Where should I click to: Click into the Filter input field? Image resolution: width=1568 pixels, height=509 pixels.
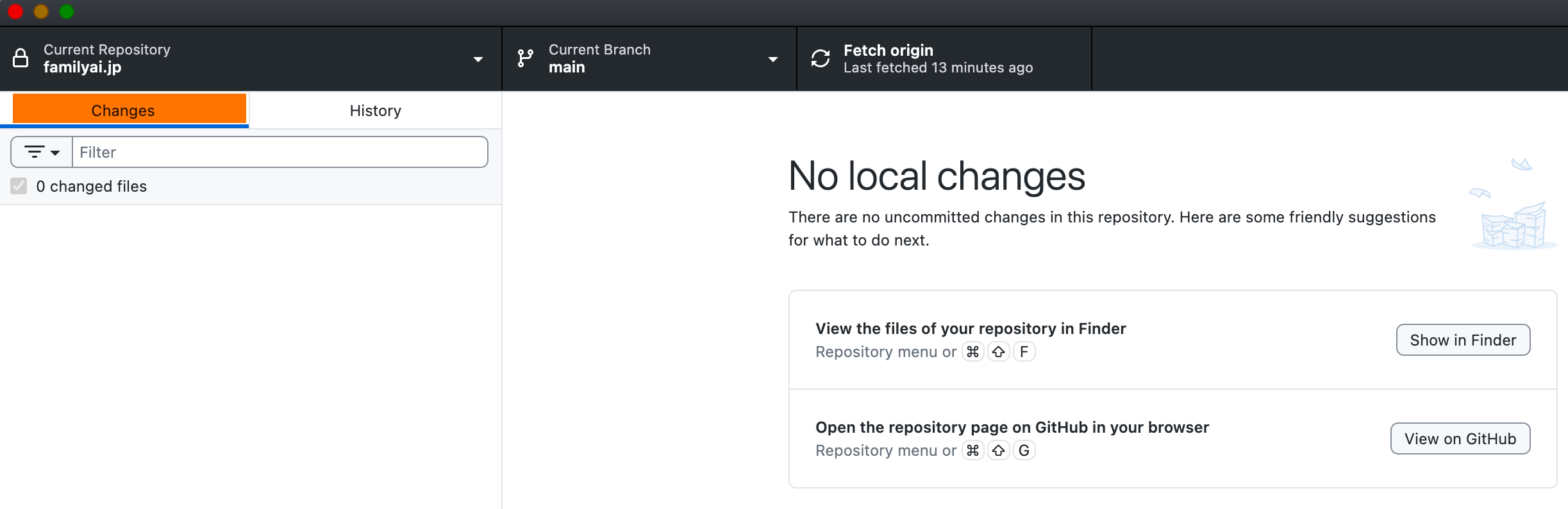pos(280,152)
